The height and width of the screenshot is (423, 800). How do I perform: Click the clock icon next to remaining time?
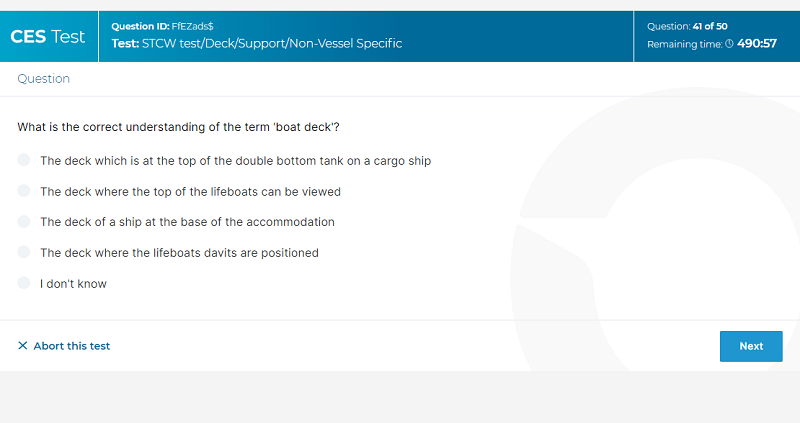pos(729,44)
